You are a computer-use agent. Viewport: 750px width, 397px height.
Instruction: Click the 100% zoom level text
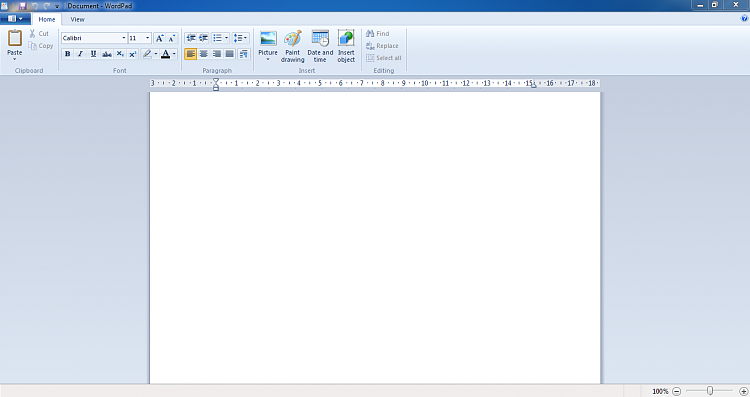(660, 391)
